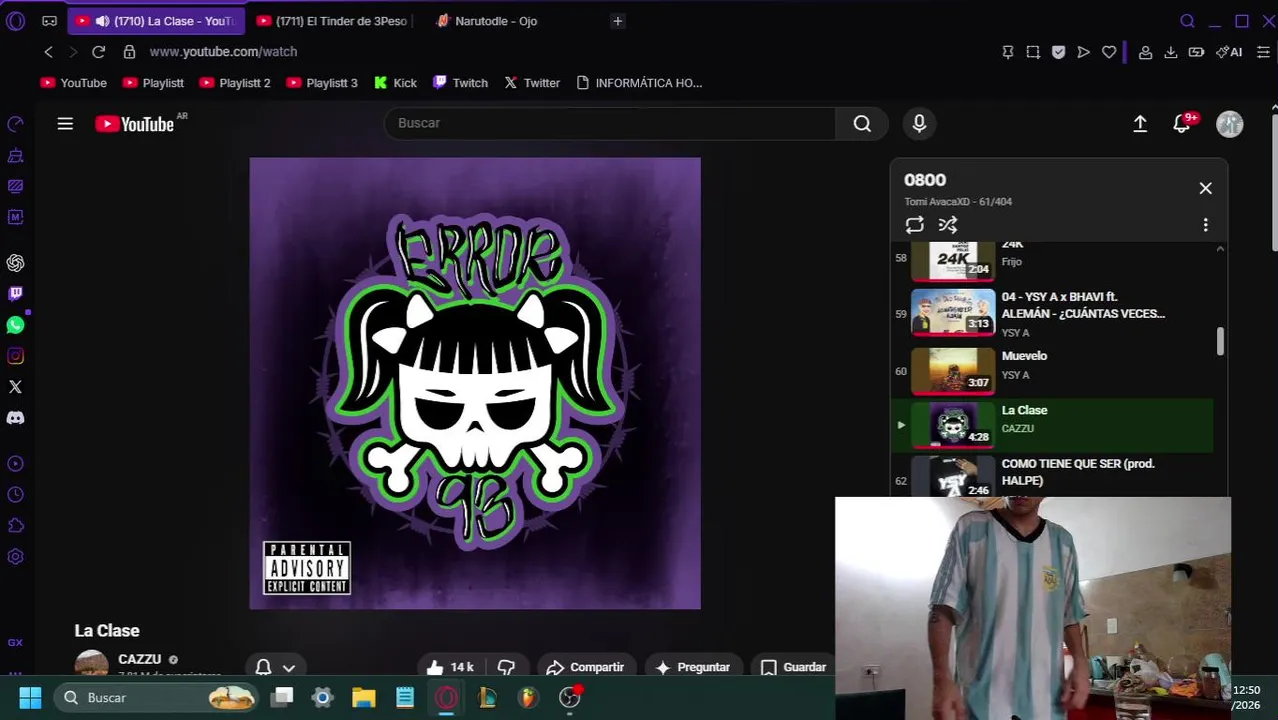The height and width of the screenshot is (720, 1278).
Task: Open the browser downloads icon
Action: pyautogui.click(x=1170, y=52)
